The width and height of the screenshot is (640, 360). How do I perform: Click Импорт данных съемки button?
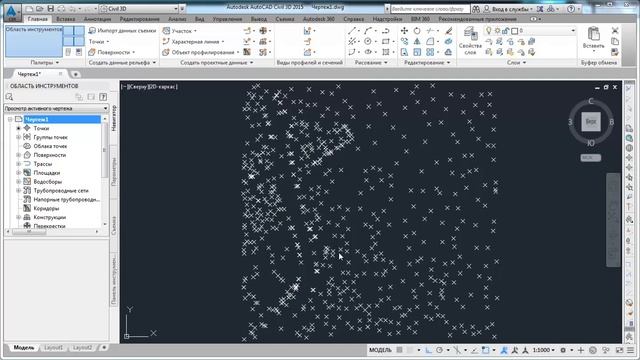click(x=122, y=31)
